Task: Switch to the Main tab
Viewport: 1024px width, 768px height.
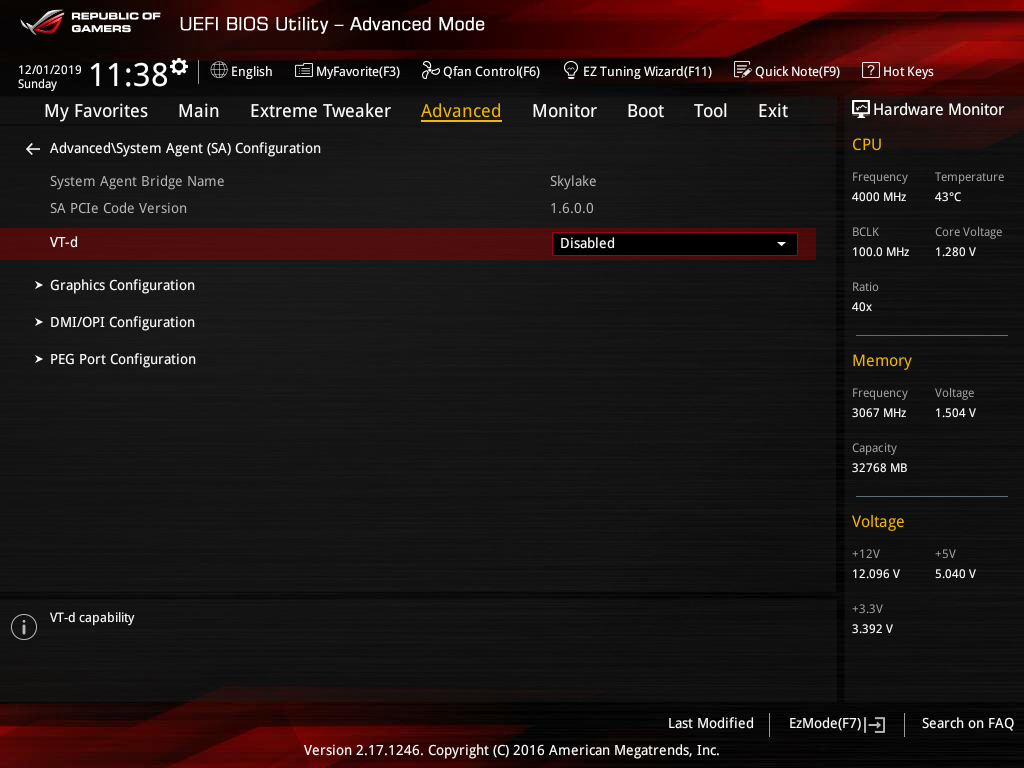Action: [199, 111]
